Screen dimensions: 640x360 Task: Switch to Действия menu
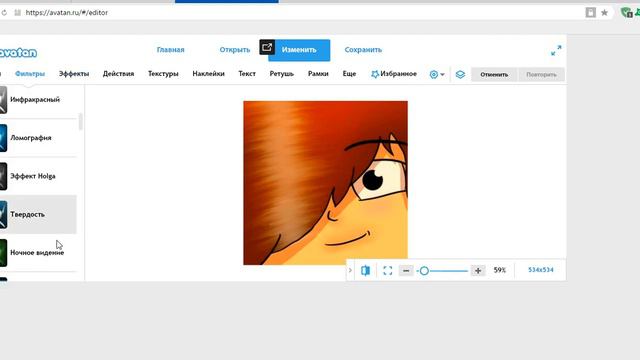(x=118, y=74)
